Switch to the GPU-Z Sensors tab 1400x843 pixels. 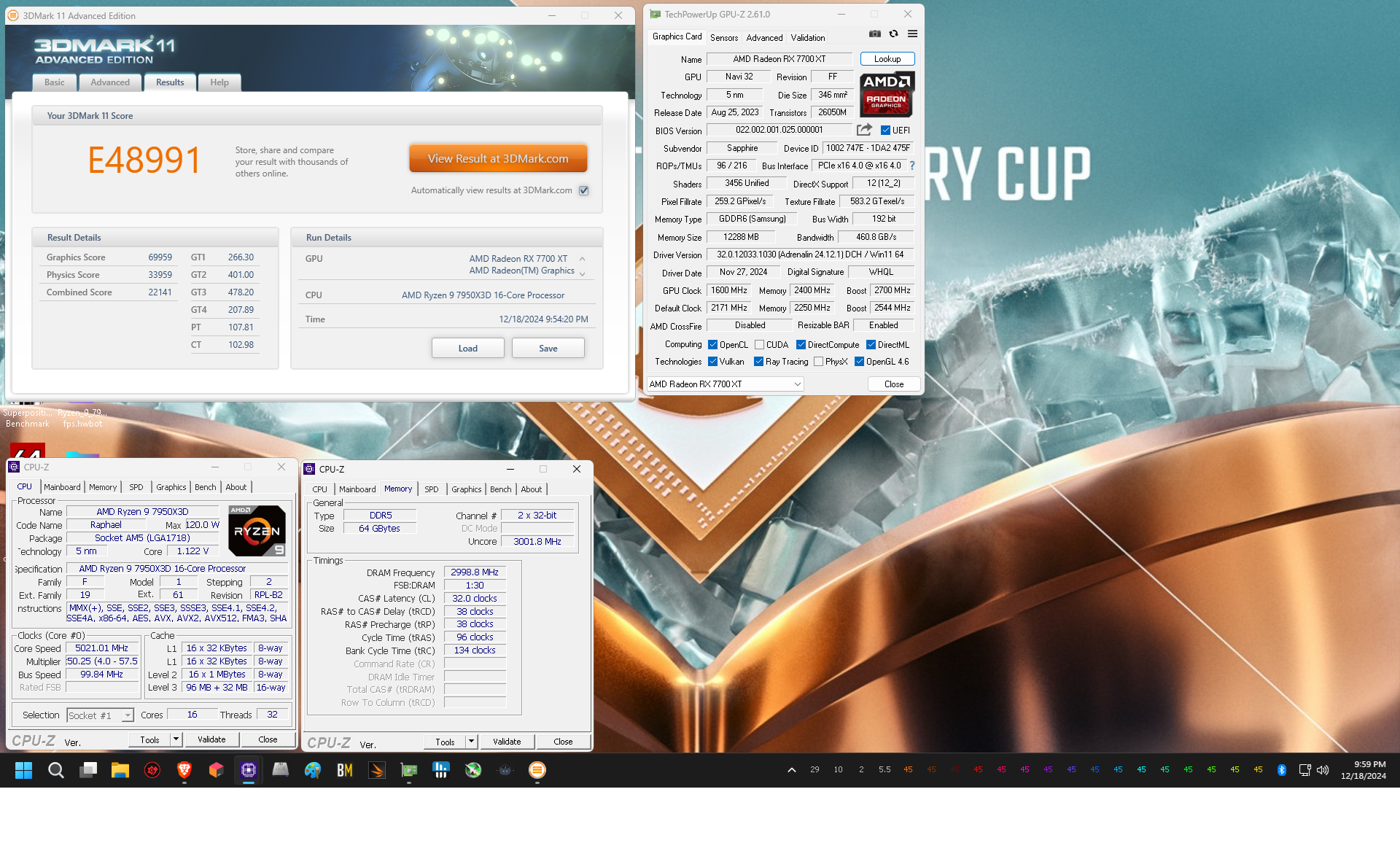click(724, 37)
